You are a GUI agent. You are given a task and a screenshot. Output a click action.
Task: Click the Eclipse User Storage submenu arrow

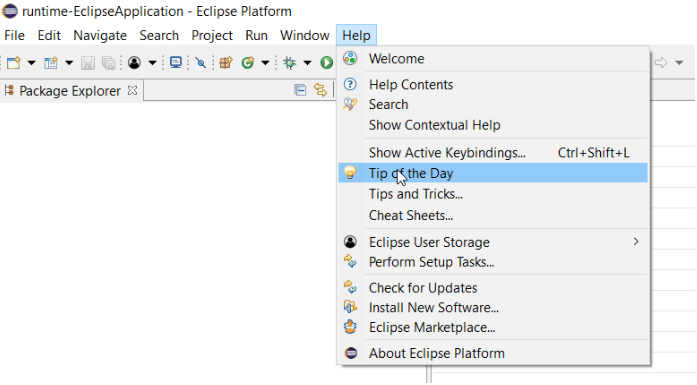coord(636,241)
